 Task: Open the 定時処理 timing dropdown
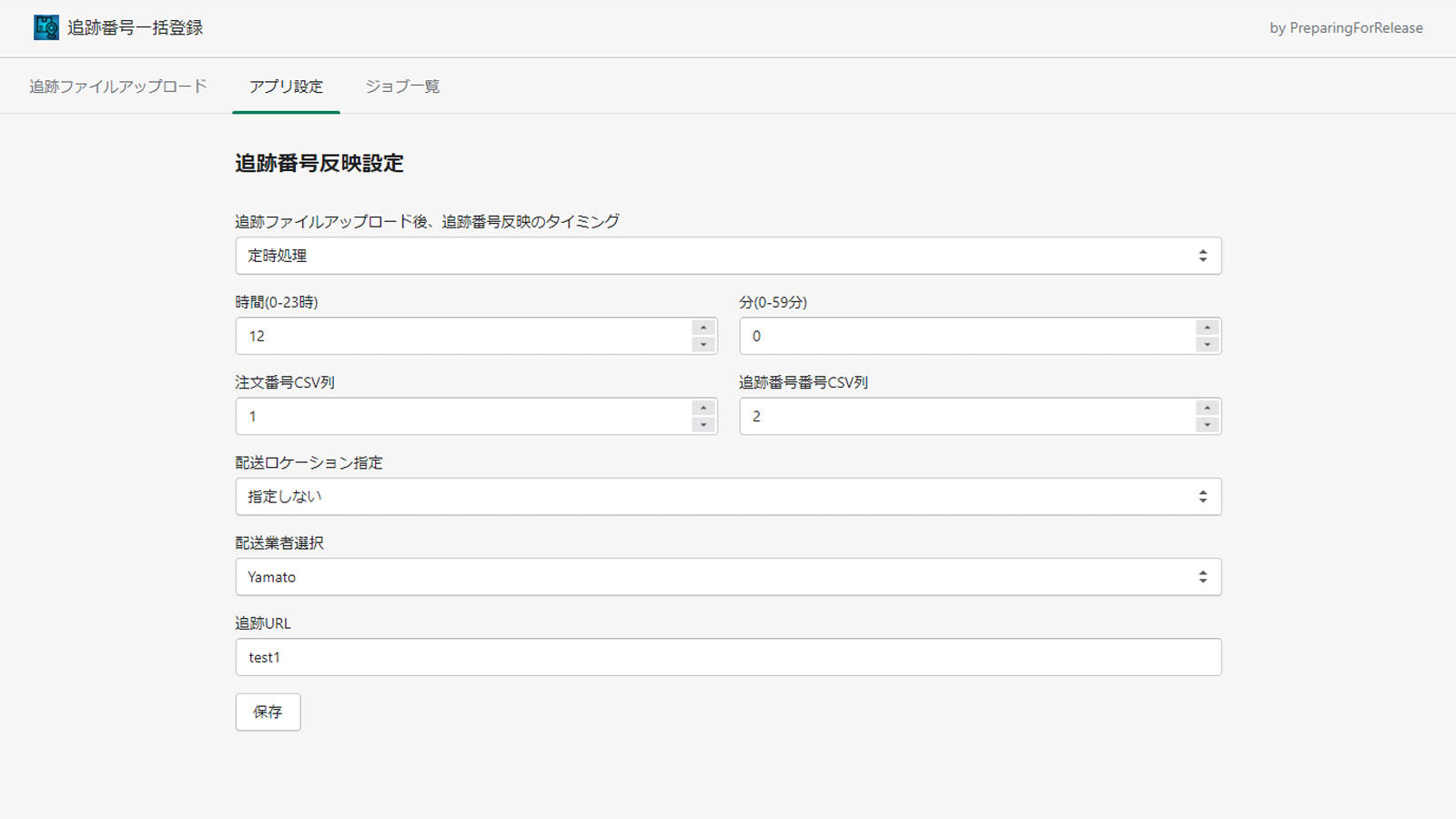[1203, 256]
